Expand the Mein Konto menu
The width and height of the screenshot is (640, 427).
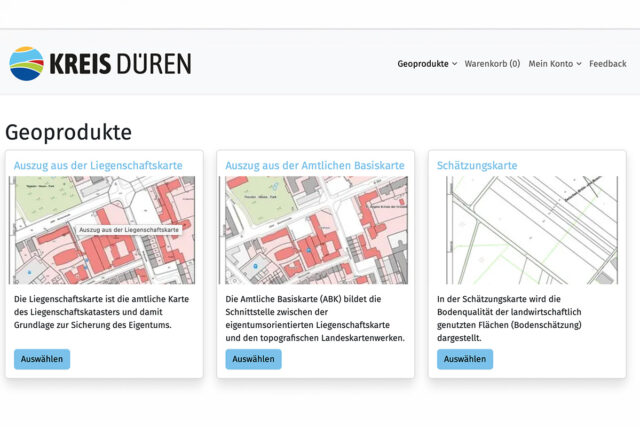555,64
